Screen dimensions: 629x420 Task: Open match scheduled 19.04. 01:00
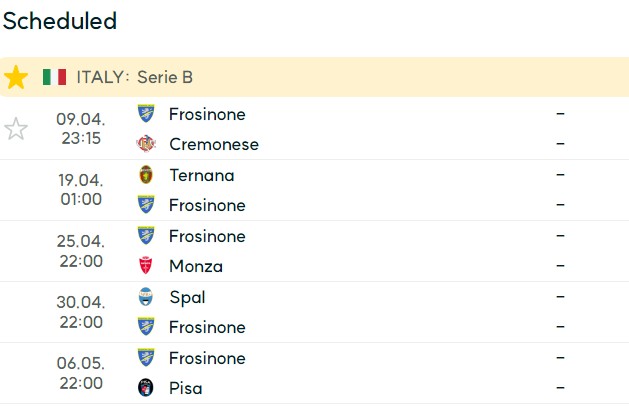tap(314, 190)
